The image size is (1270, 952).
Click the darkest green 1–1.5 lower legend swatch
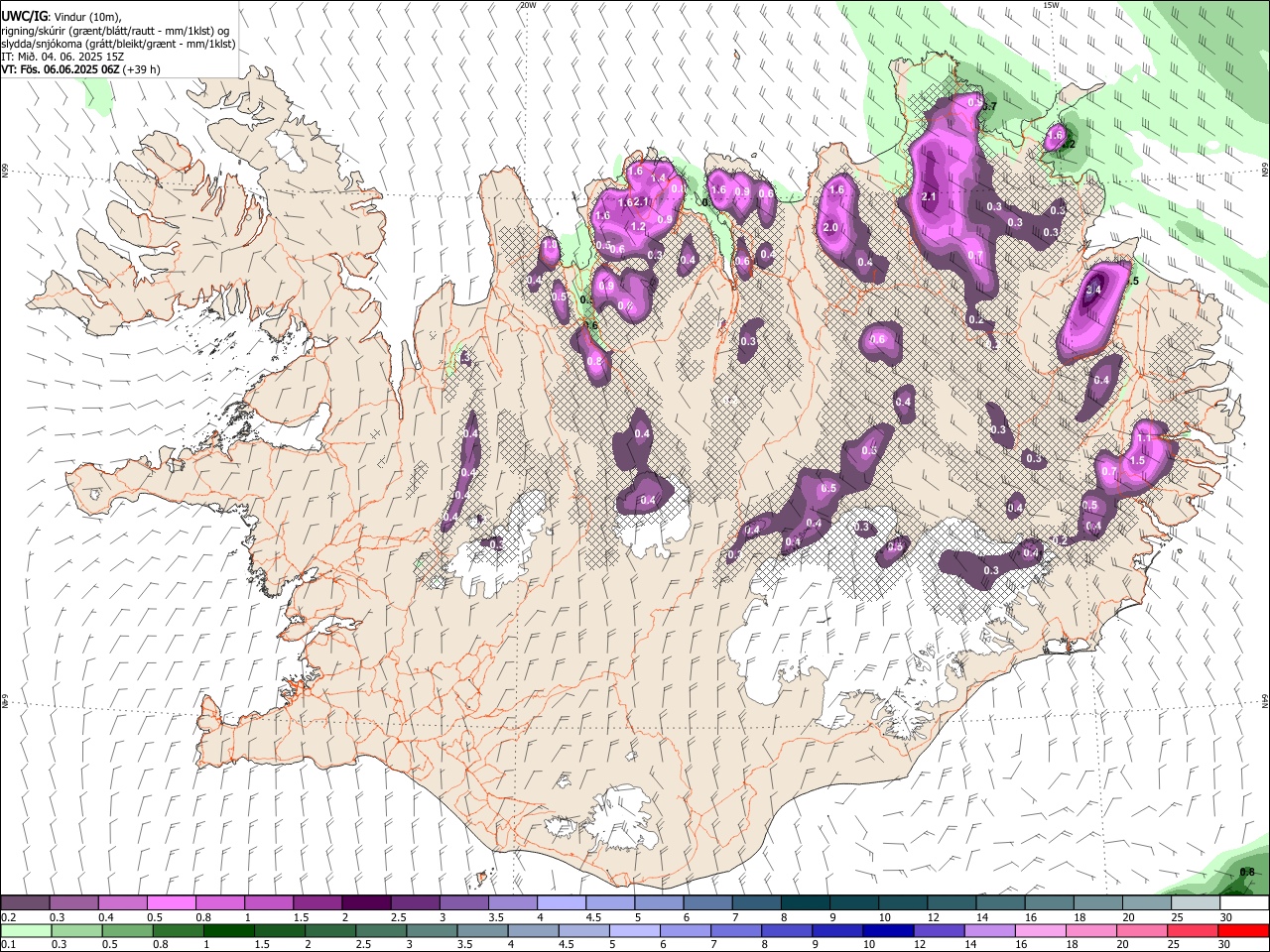[228, 930]
